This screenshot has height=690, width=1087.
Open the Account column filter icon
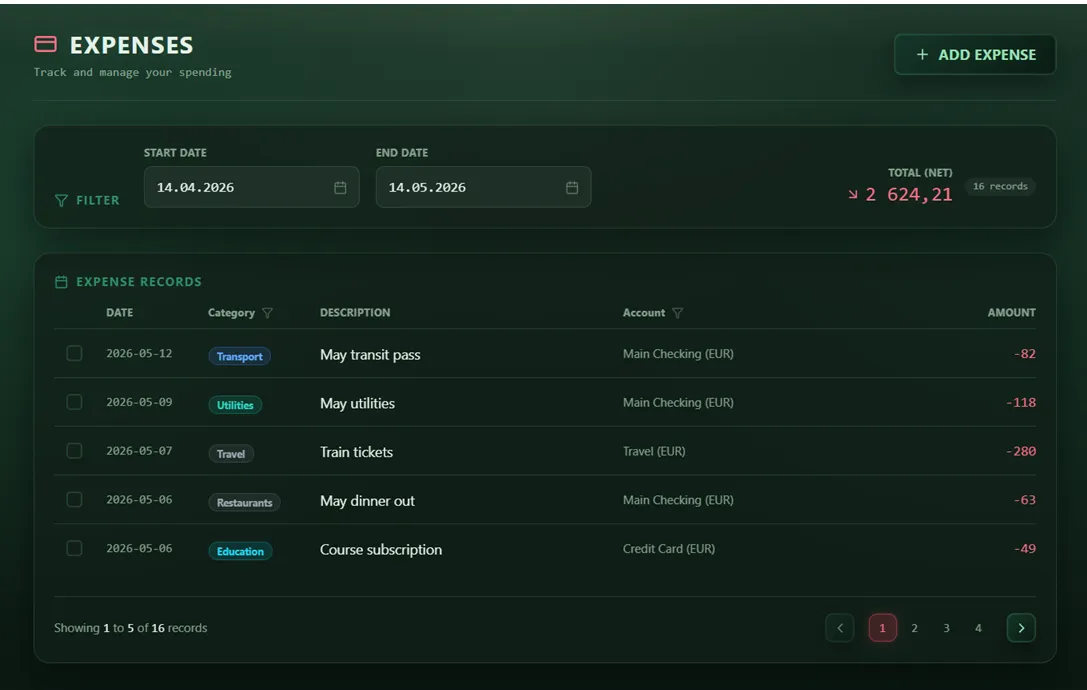pos(677,313)
